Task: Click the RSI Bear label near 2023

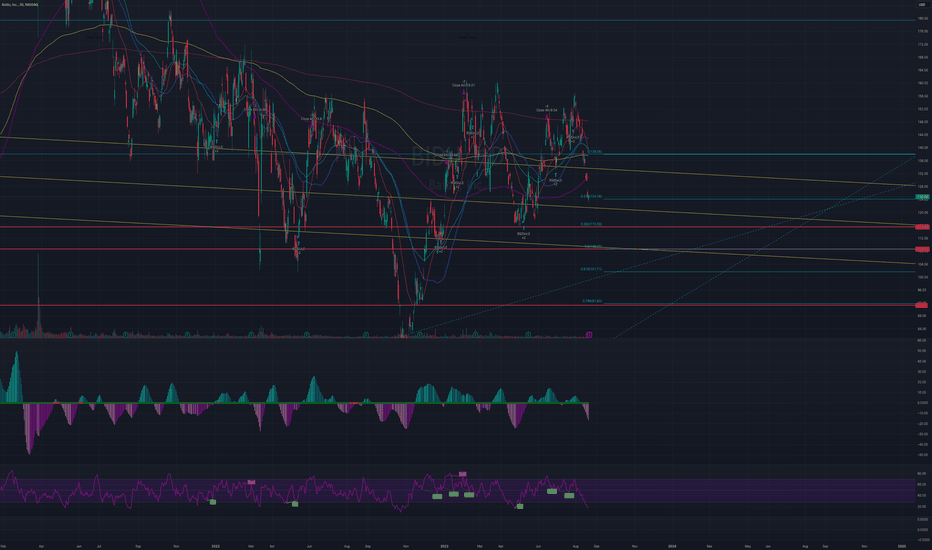Action: click(462, 474)
